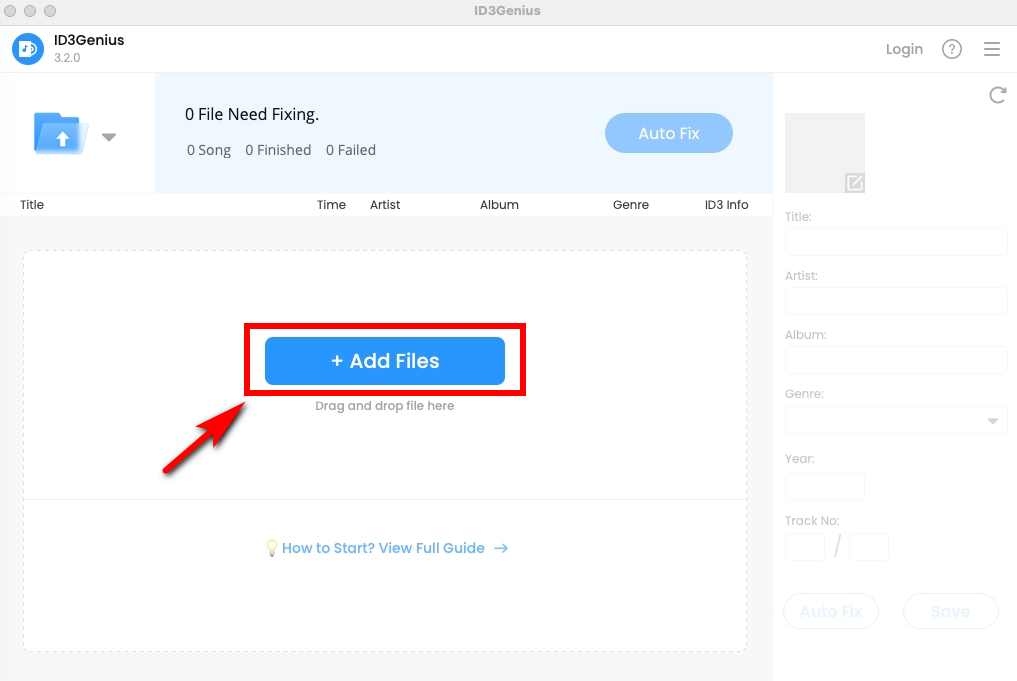Click the Login link
Image resolution: width=1017 pixels, height=681 pixels.
tap(904, 49)
